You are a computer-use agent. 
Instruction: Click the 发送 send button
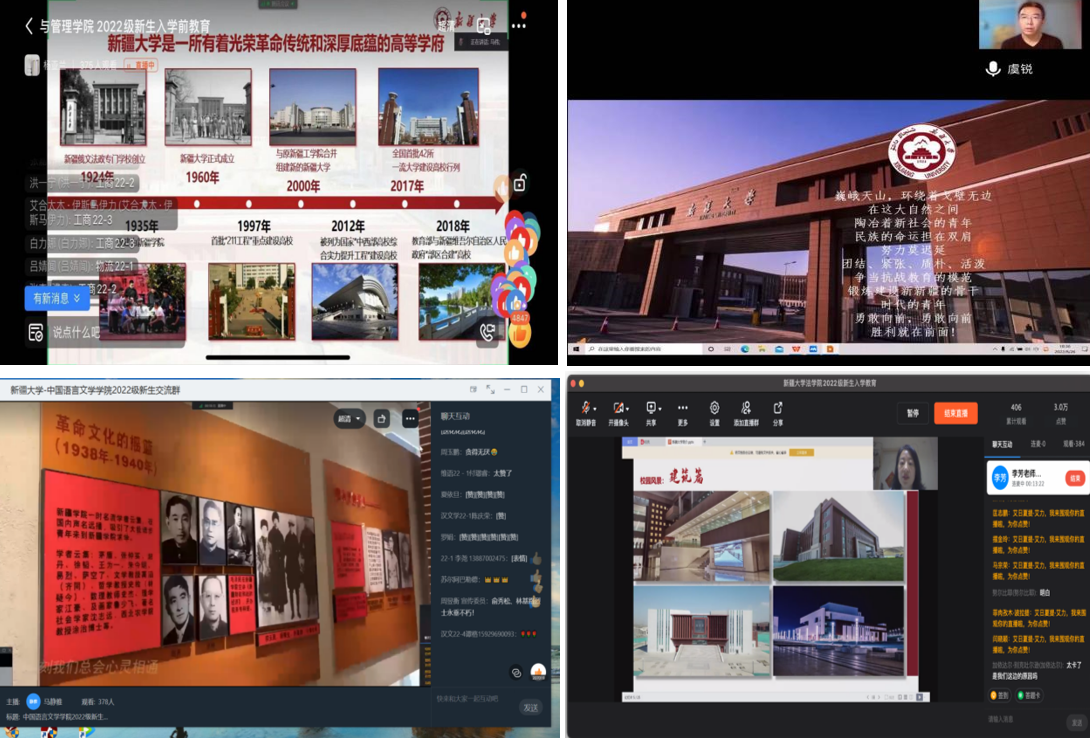(531, 707)
